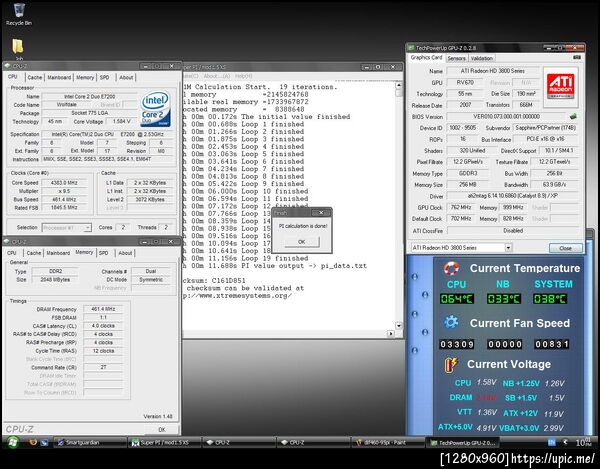Switch to the Validation tab in GPU-Z
The height and width of the screenshot is (469, 600).
[x=482, y=58]
